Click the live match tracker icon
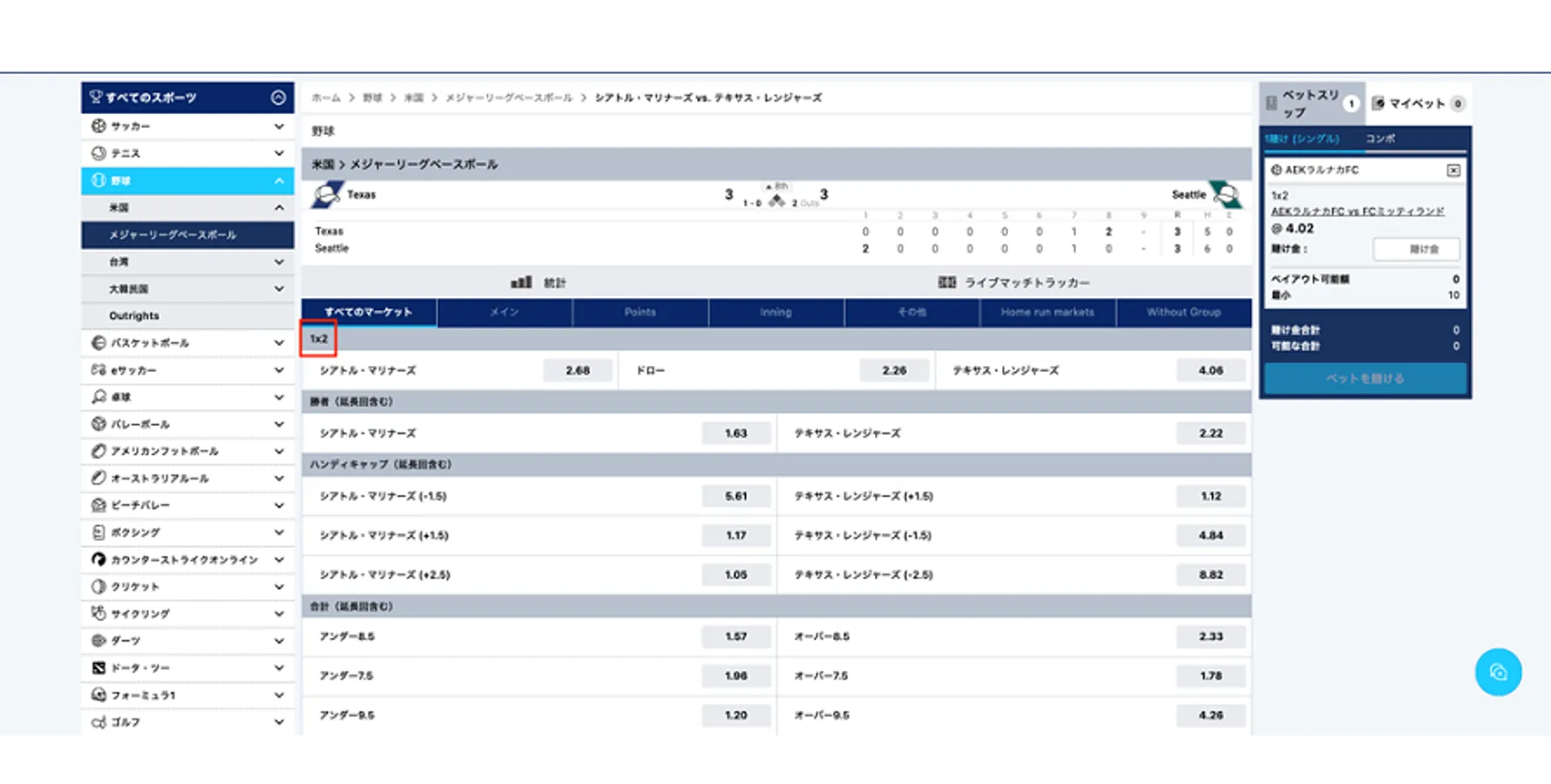 (946, 282)
